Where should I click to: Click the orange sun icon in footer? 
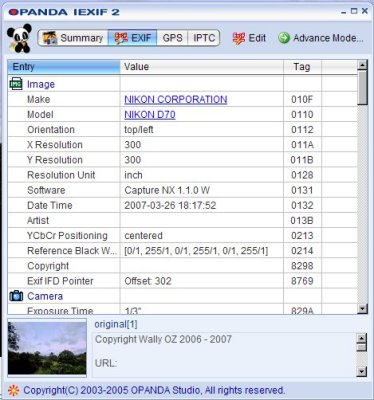point(14,390)
